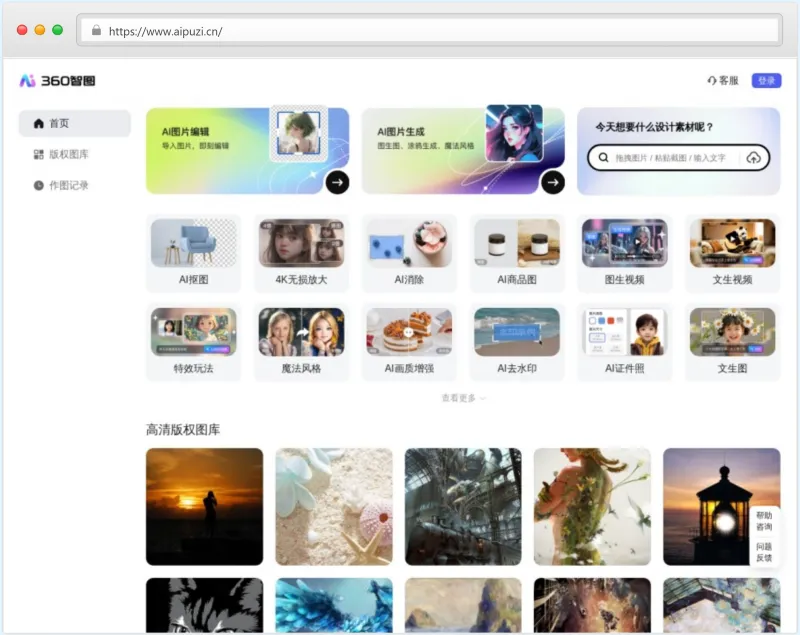Select the AI抠图 (AI cutout) tool
800x635 pixels.
(x=194, y=252)
